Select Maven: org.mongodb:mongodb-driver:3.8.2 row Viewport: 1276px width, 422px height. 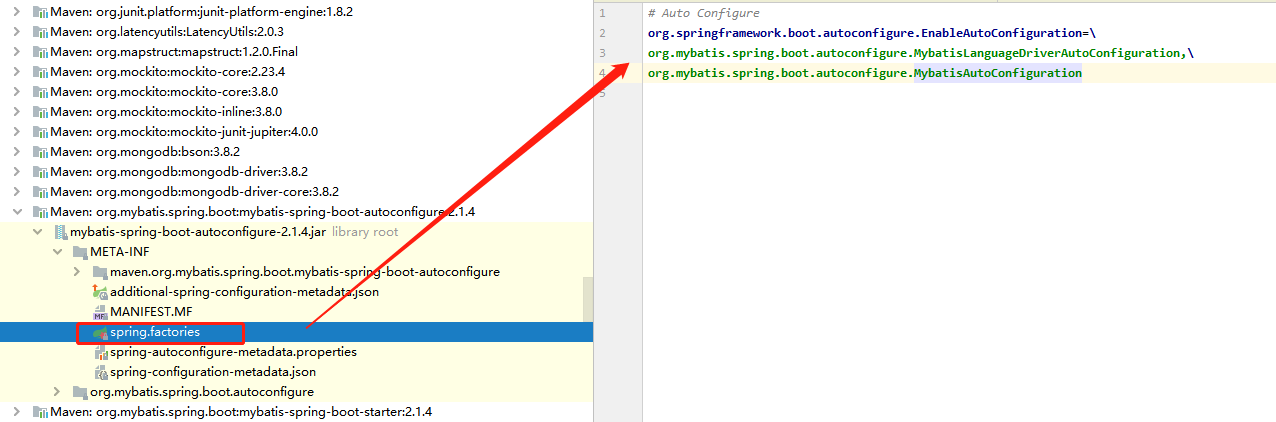pyautogui.click(x=296, y=172)
